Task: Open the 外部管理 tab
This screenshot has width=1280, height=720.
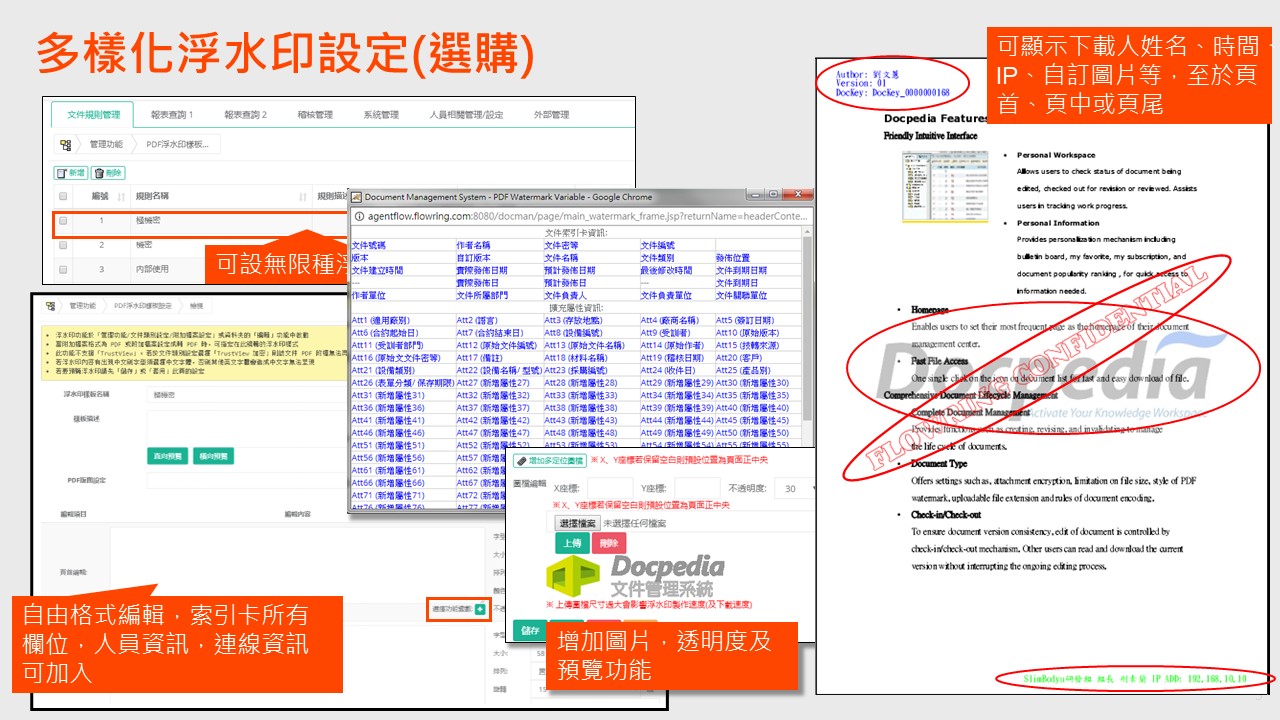Action: 551,115
